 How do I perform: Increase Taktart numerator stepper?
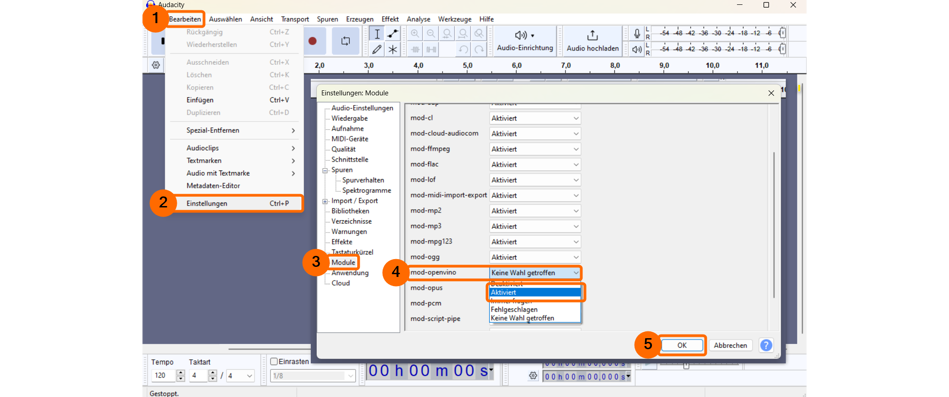[212, 373]
